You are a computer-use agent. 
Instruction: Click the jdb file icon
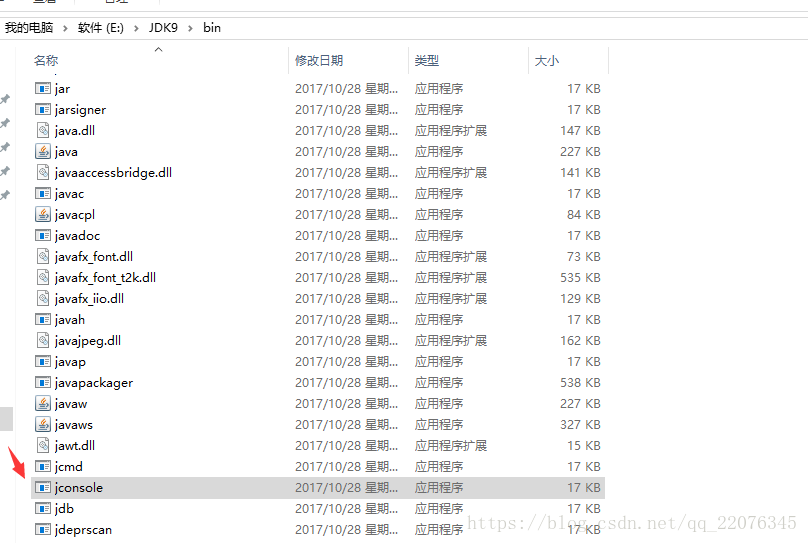(43, 508)
